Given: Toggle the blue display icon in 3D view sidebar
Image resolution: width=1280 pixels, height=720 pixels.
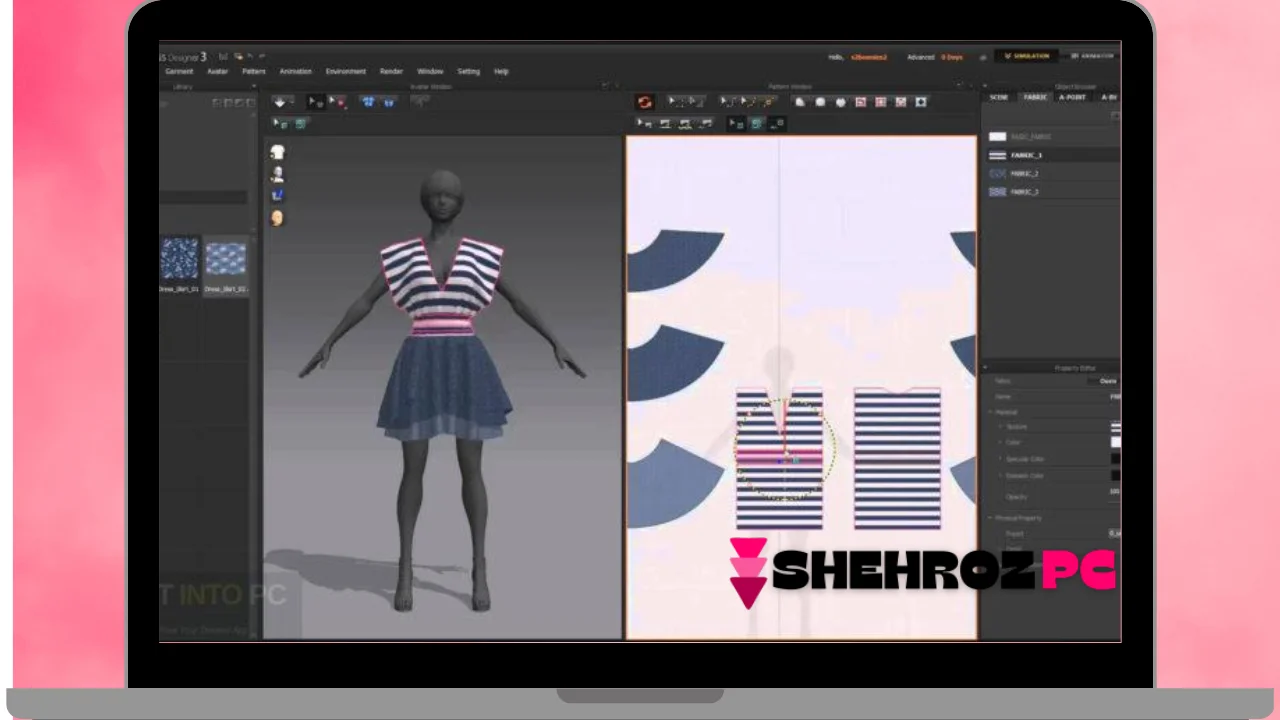Looking at the screenshot, I should (x=277, y=195).
